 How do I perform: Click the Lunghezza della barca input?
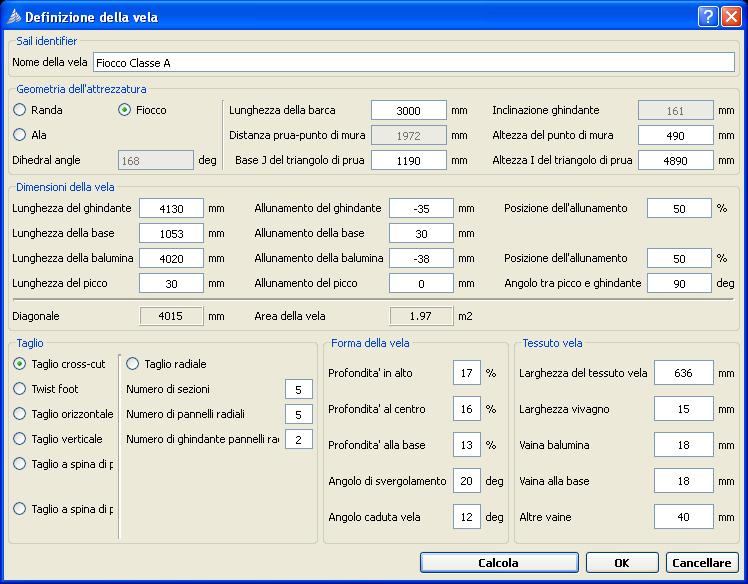click(407, 110)
